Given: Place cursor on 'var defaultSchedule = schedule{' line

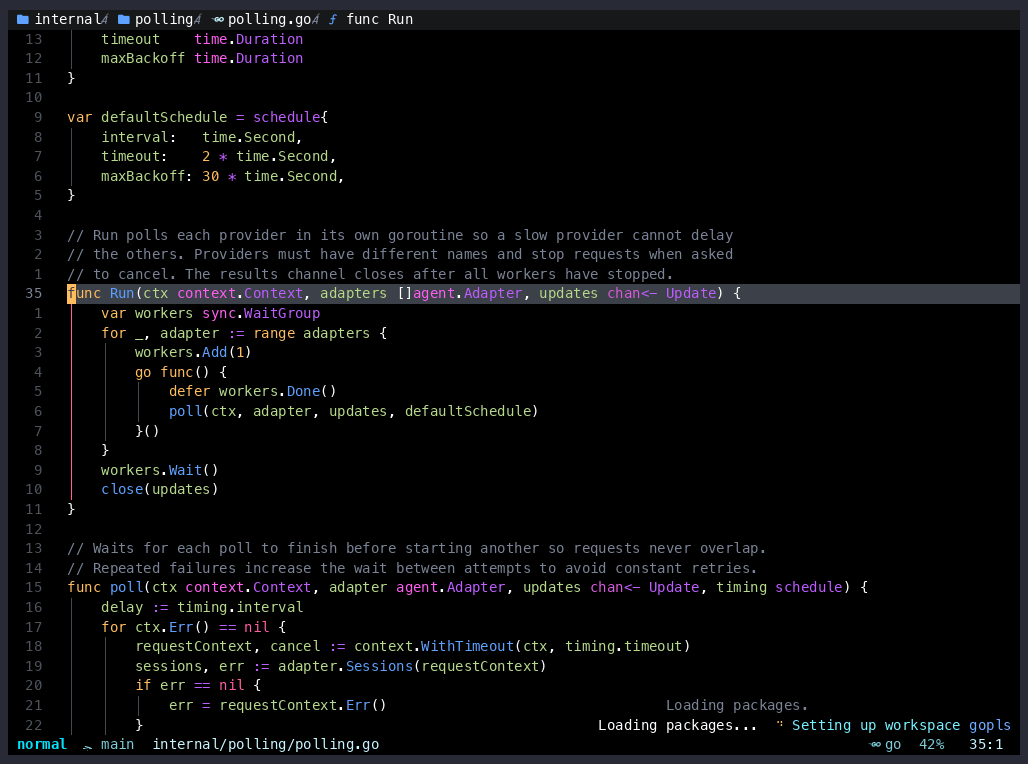Looking at the screenshot, I should point(197,117).
